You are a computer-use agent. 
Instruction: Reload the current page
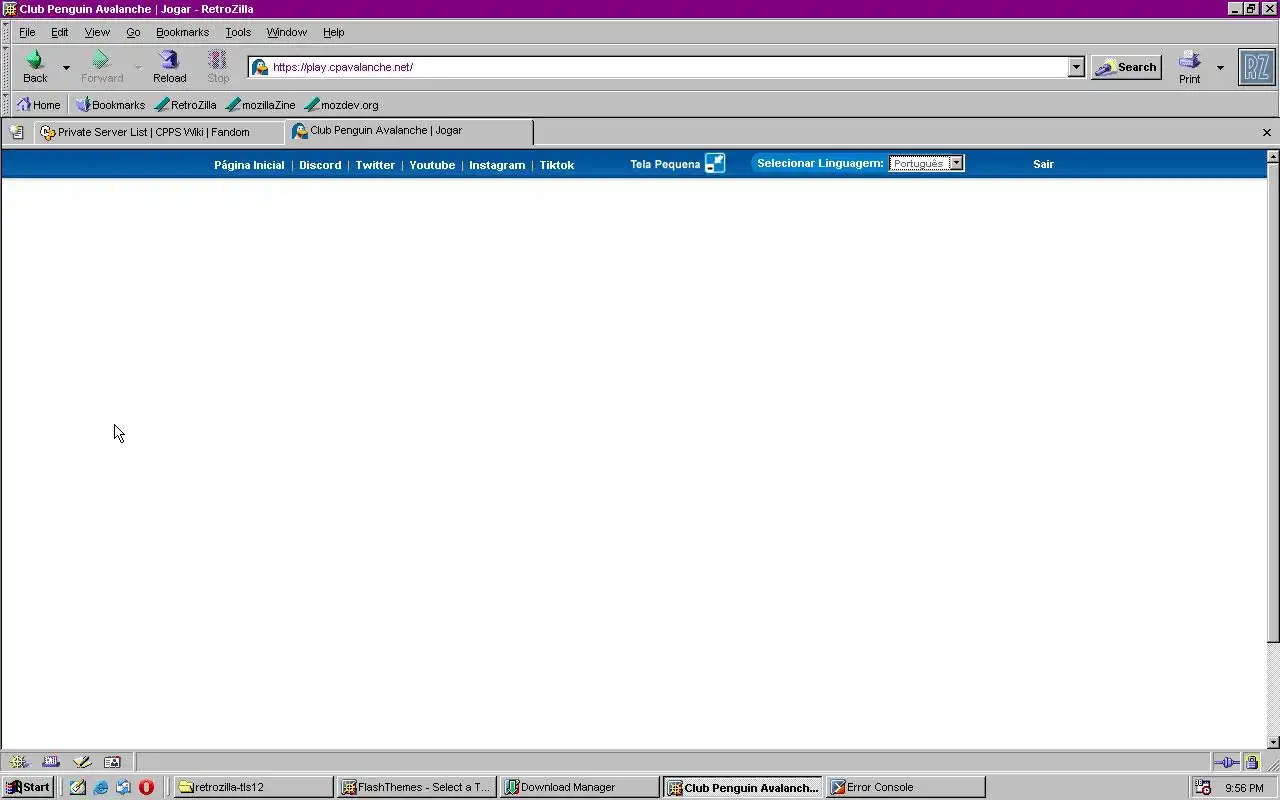[x=169, y=67]
